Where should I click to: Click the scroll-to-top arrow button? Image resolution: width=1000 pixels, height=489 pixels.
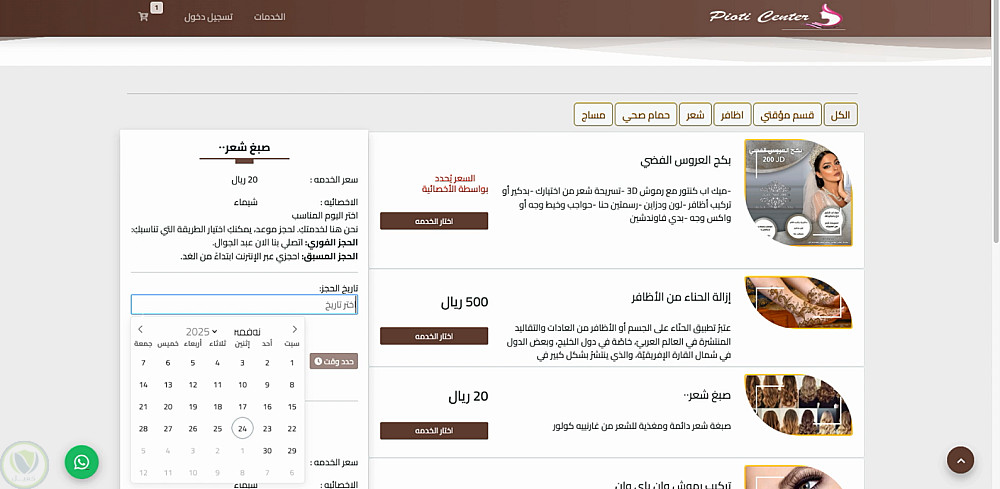tap(960, 460)
